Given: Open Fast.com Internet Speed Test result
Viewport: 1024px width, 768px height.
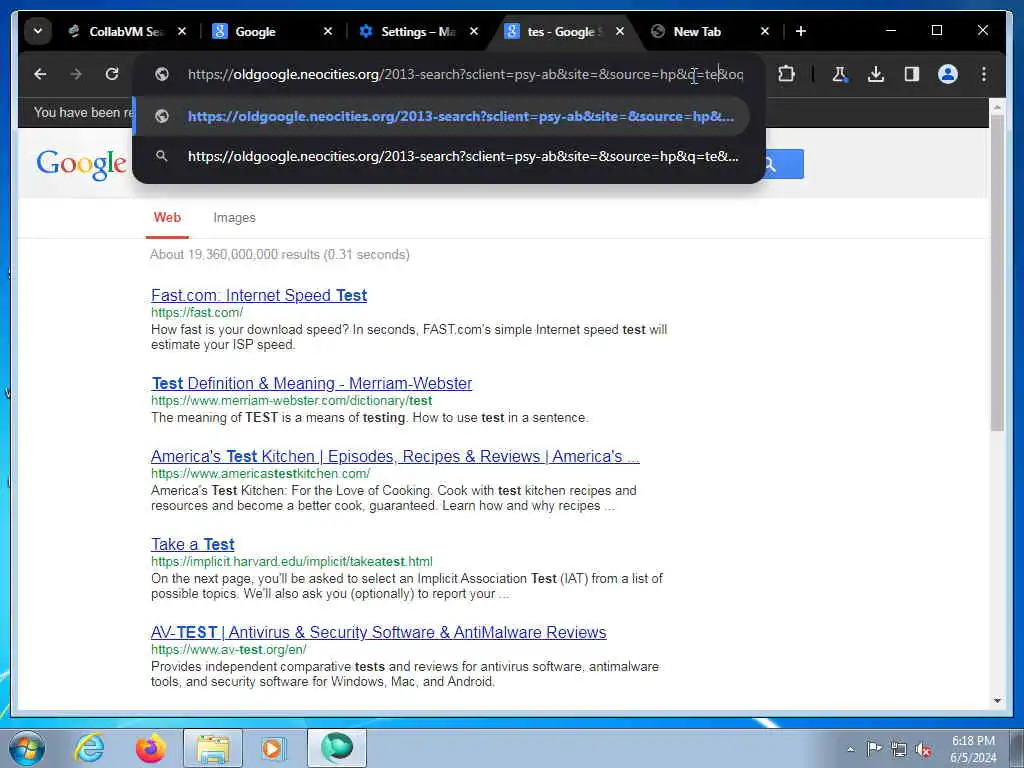Looking at the screenshot, I should [259, 295].
